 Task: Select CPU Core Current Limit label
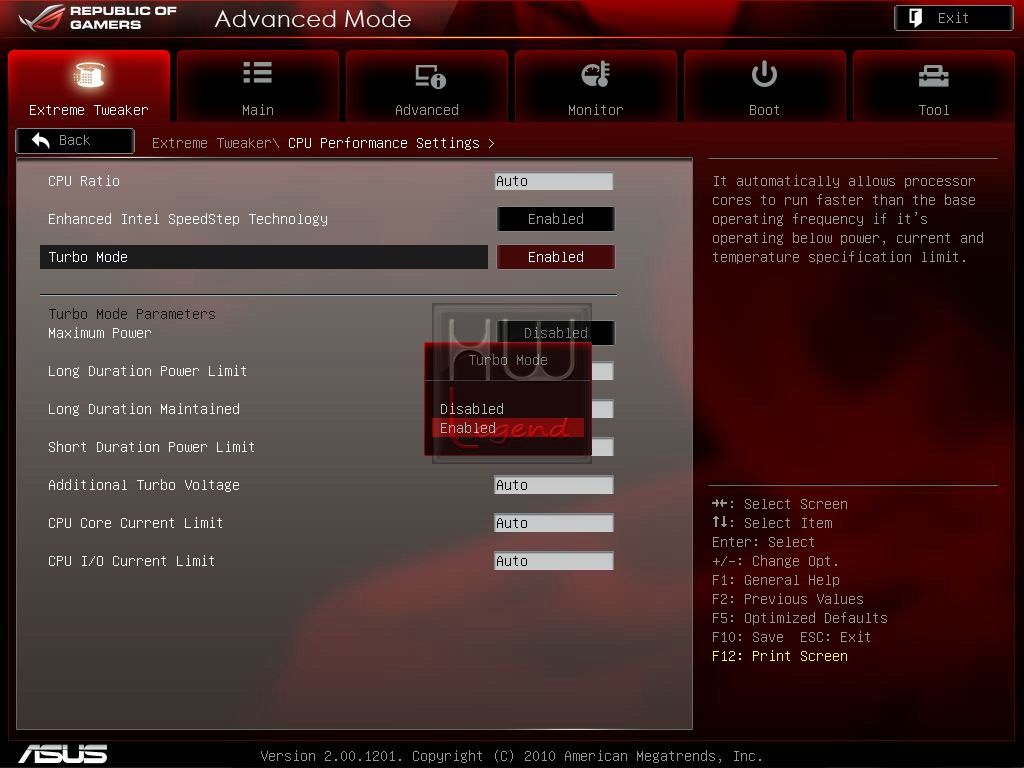pyautogui.click(x=135, y=523)
